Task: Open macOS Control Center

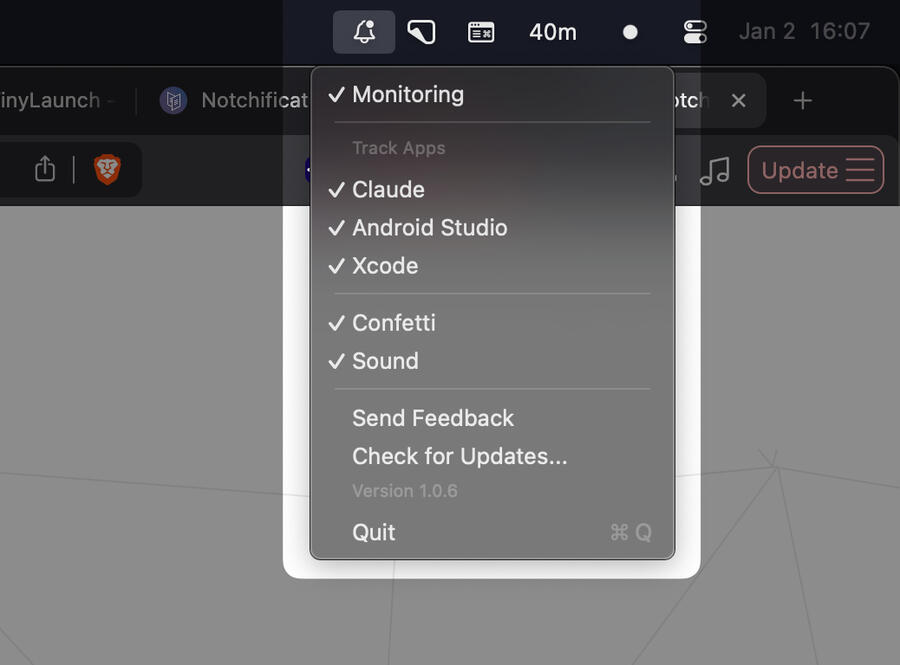Action: 695,32
